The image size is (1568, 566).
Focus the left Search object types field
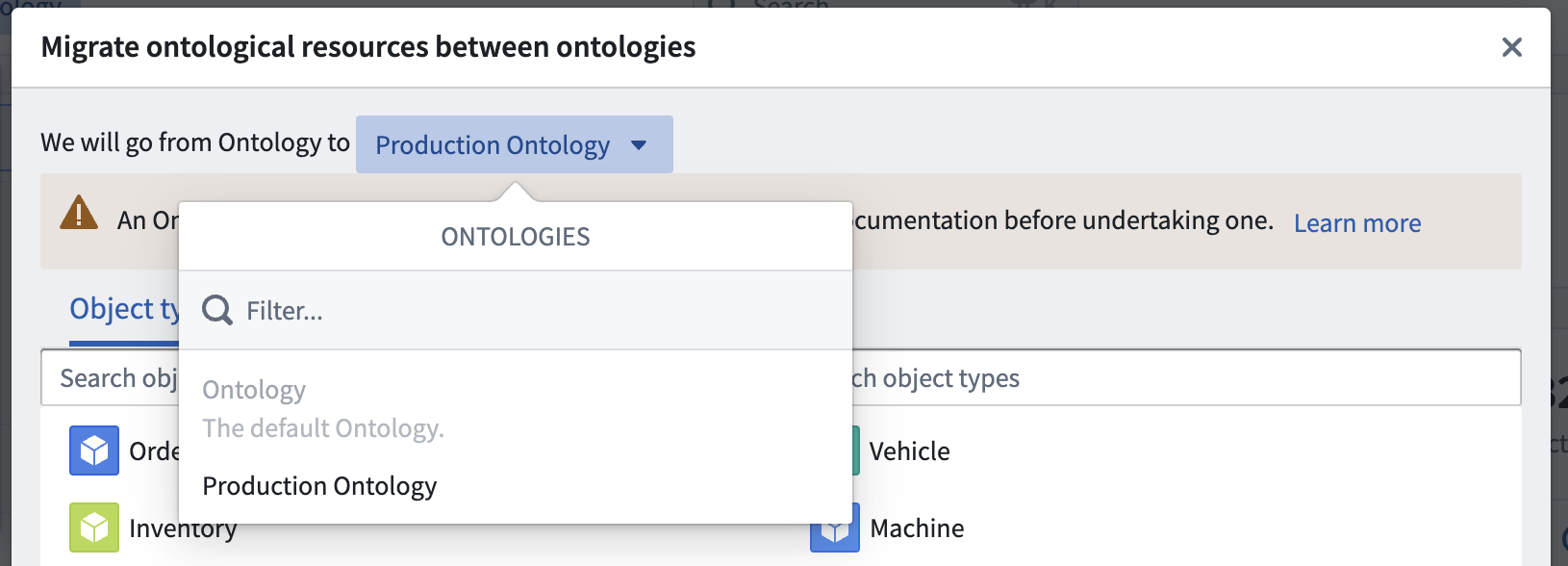(110, 377)
